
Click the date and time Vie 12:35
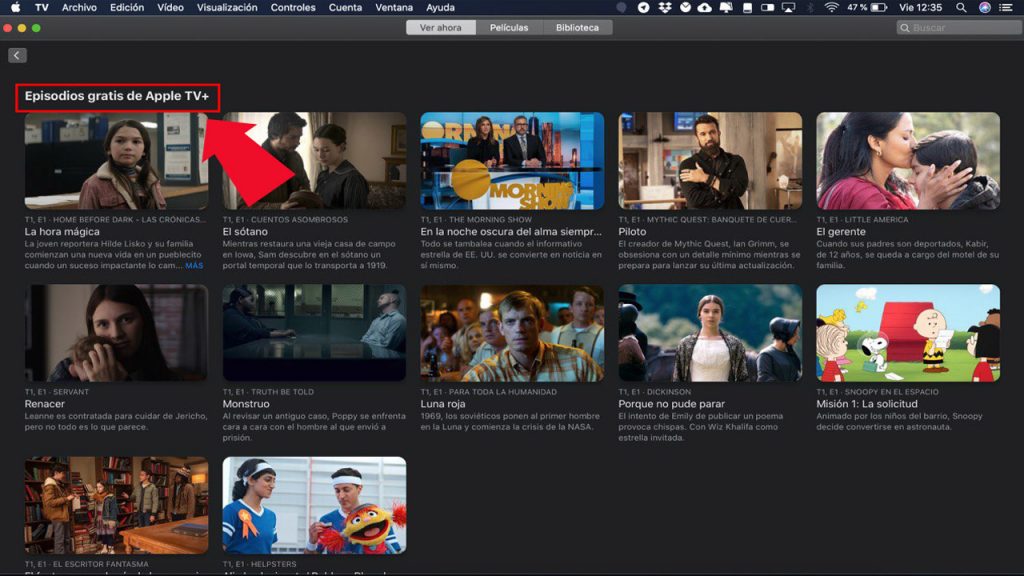point(920,8)
